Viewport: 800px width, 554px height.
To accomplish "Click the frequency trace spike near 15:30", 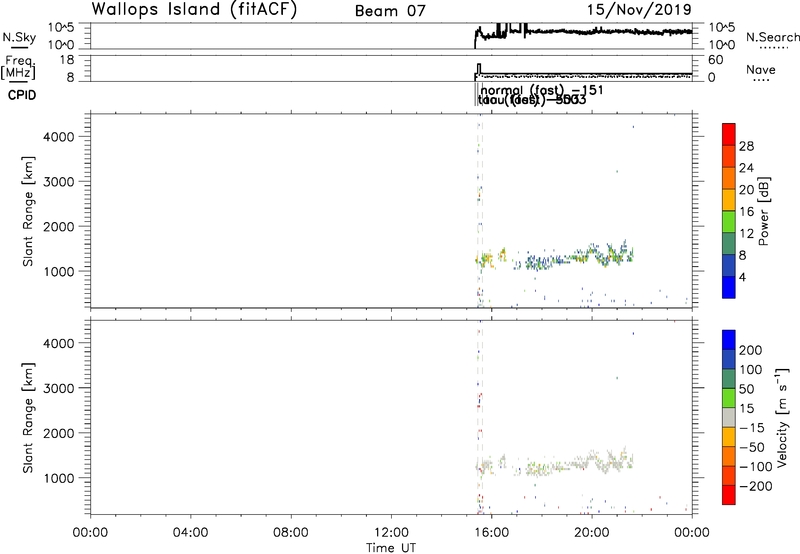I will point(479,69).
